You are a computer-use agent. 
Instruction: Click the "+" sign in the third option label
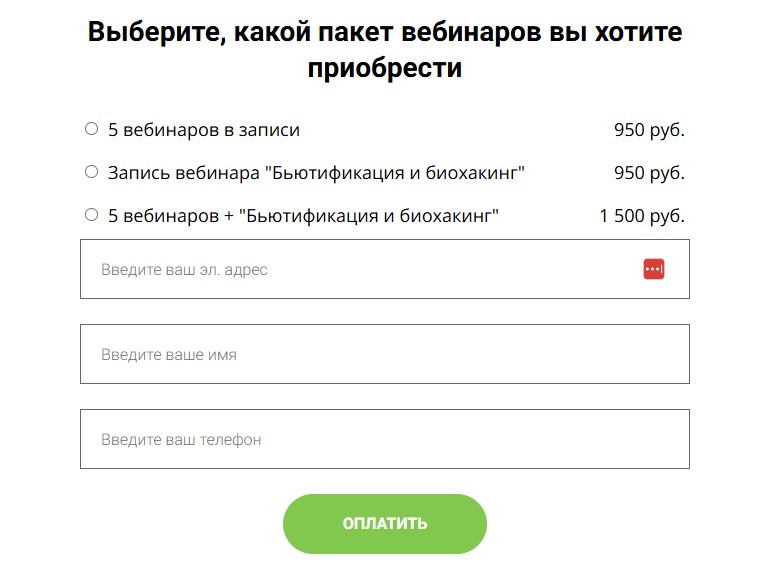click(x=229, y=216)
